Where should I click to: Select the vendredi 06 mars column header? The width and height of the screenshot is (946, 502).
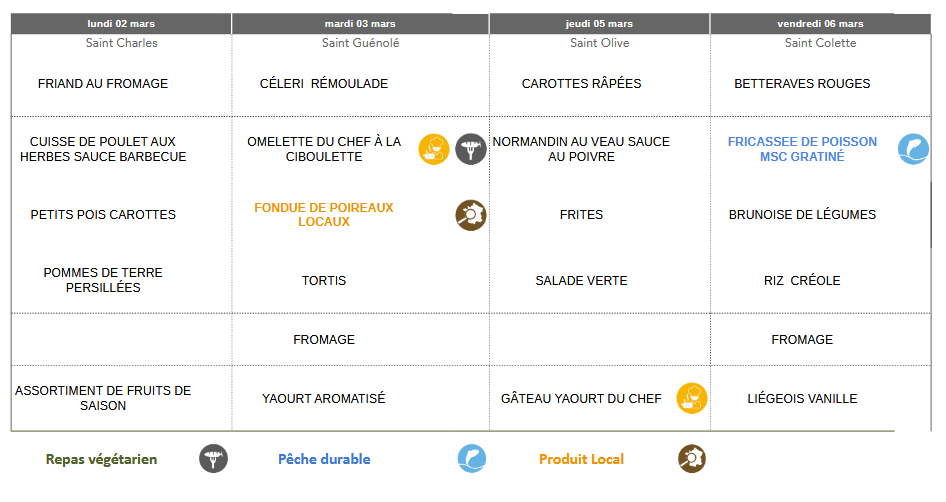[820, 24]
